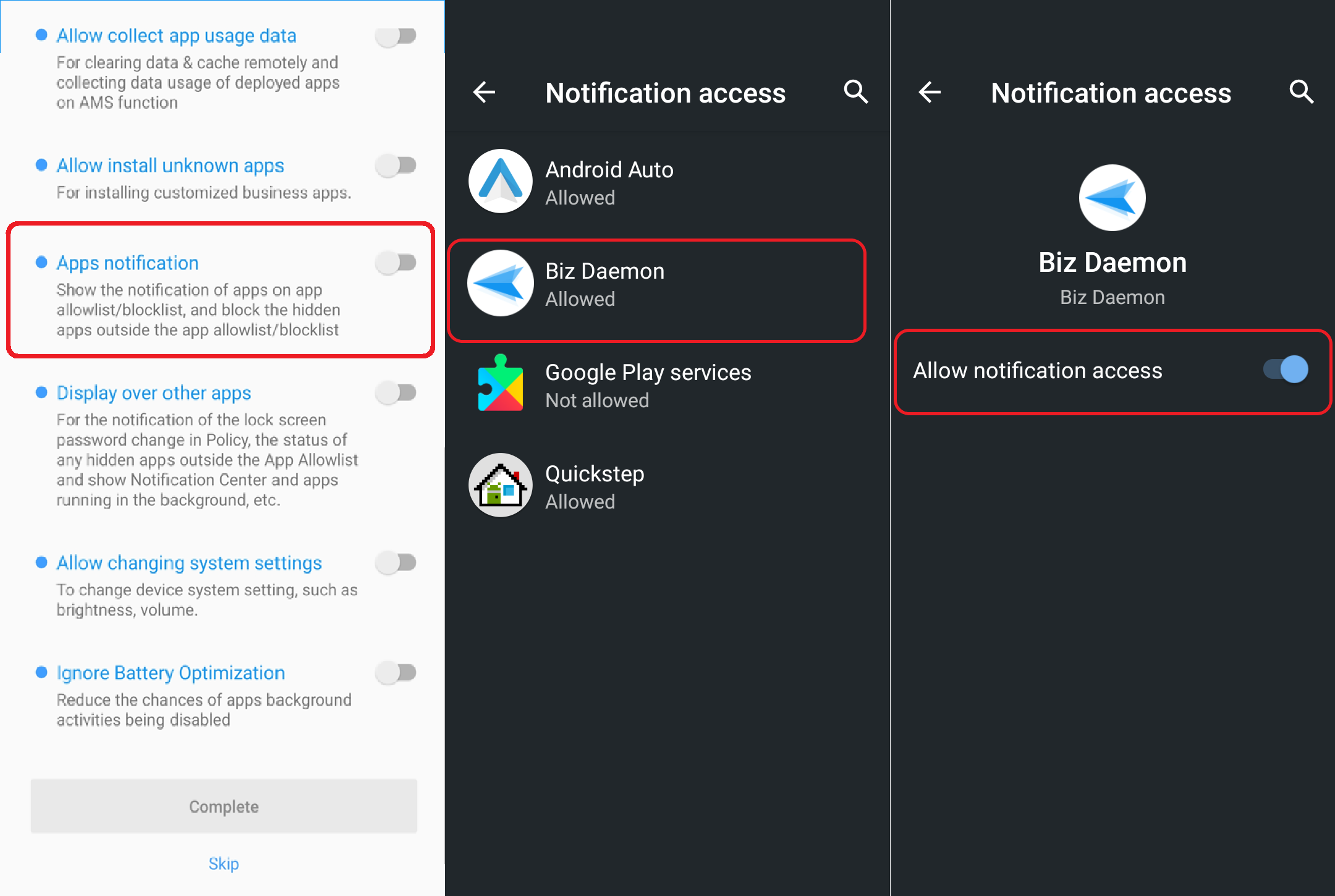Click the Quickstep house icon
Screen dimensions: 1335x896
500,486
